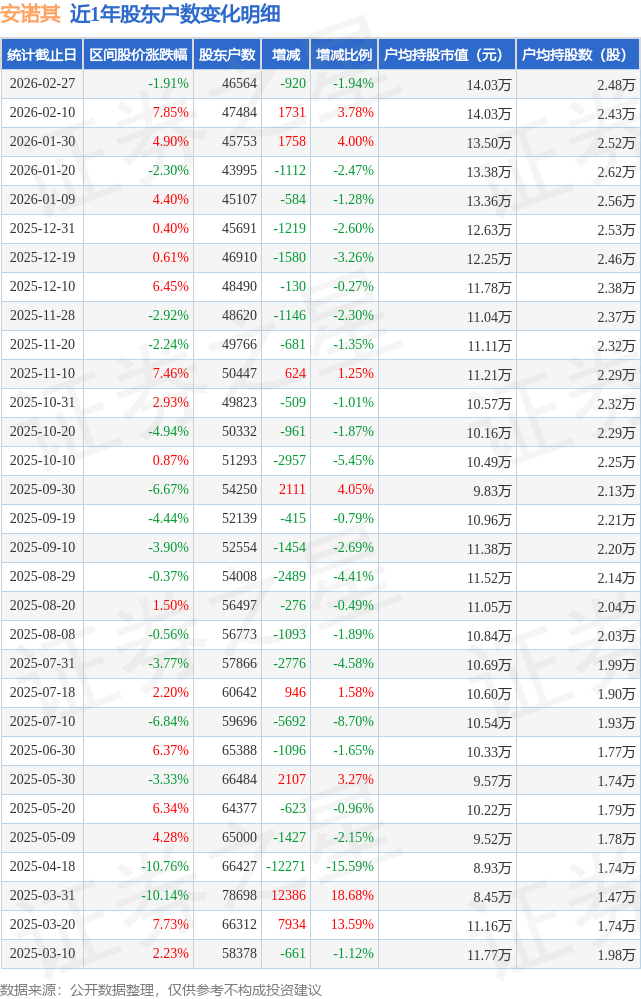
Task: Click the 区间股价涨跌幅 column header
Action: 138,55
